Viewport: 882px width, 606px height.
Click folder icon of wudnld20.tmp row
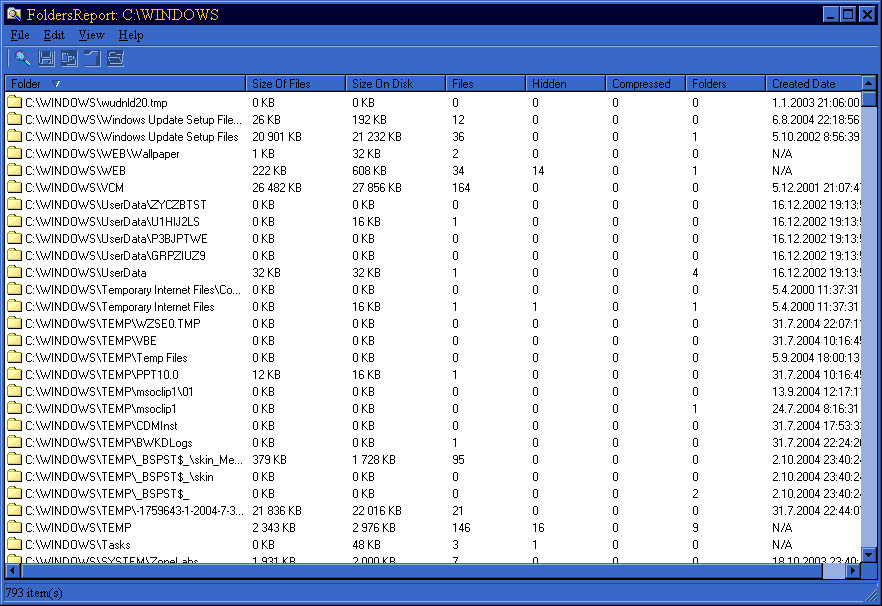coord(15,102)
